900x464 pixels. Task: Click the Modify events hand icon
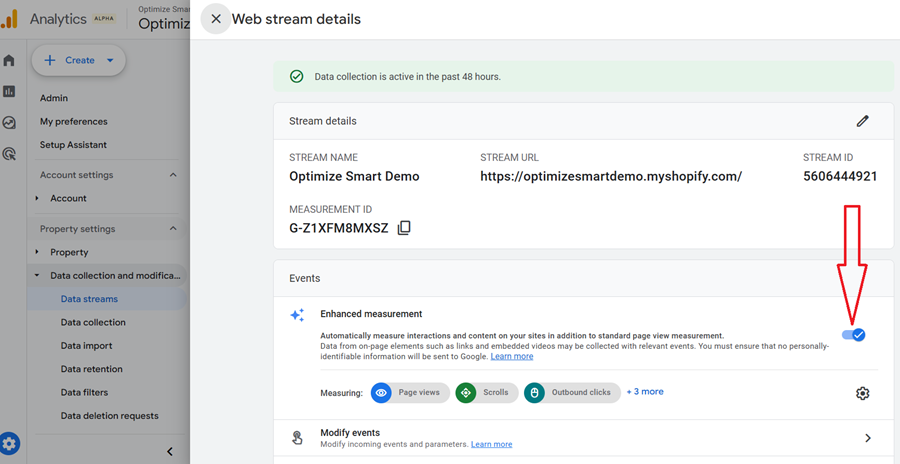pos(297,438)
